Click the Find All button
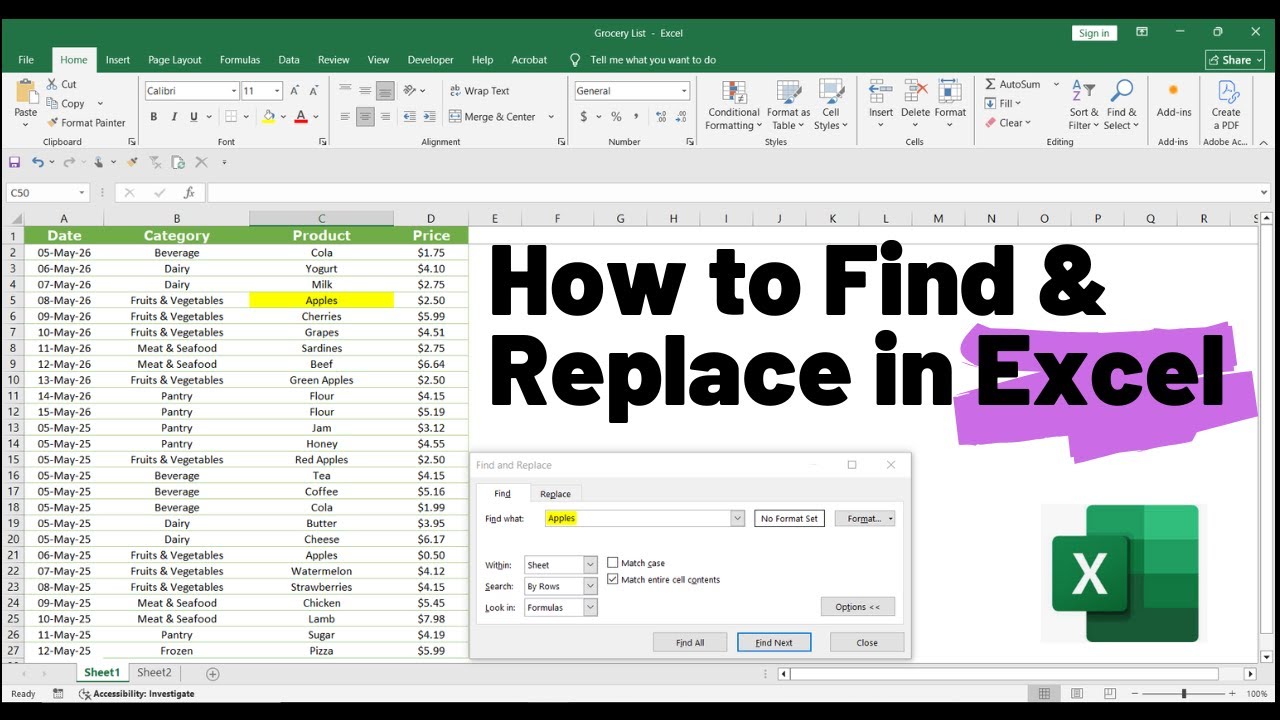Viewport: 1280px width, 720px height. [690, 643]
